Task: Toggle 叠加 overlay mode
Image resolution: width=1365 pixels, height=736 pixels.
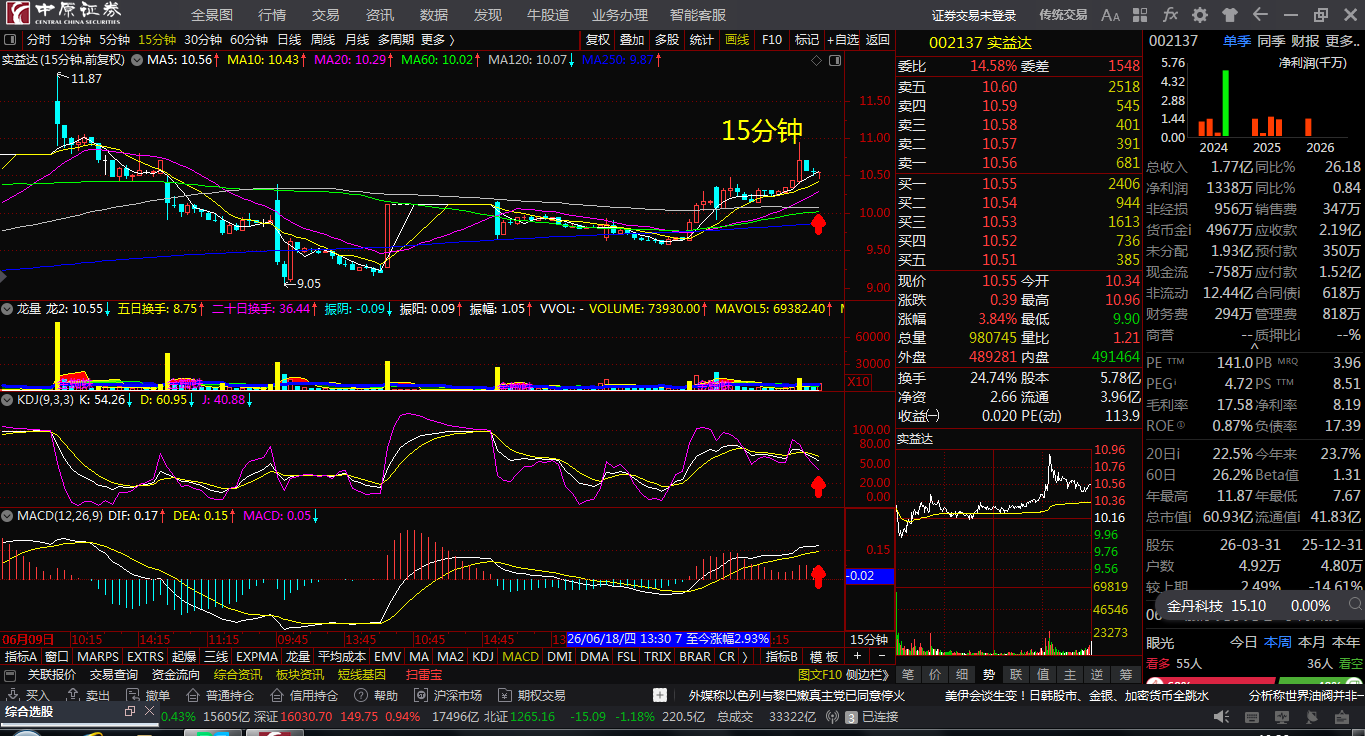Action: click(x=632, y=40)
